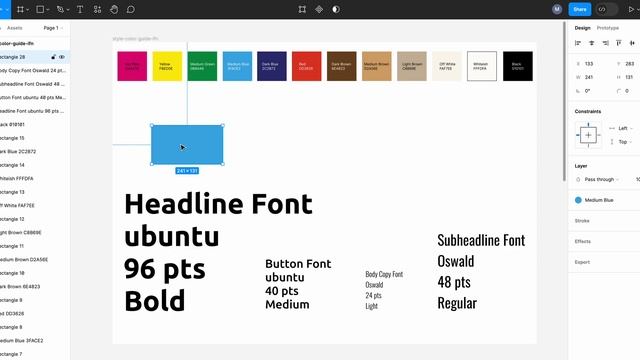The height and width of the screenshot is (360, 640).
Task: Click the constraints box widget
Action: 588,135
